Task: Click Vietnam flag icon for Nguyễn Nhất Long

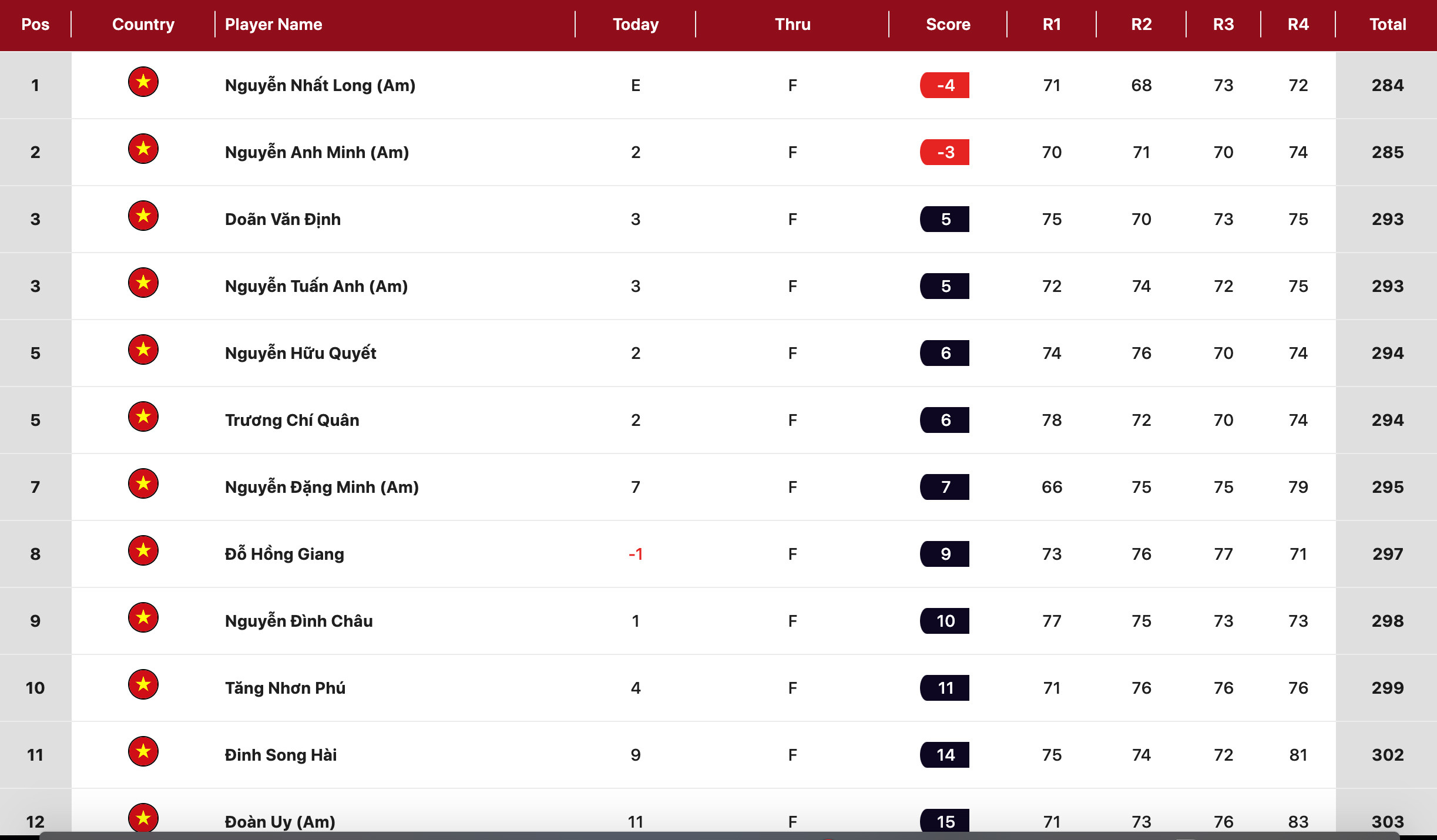Action: (143, 82)
